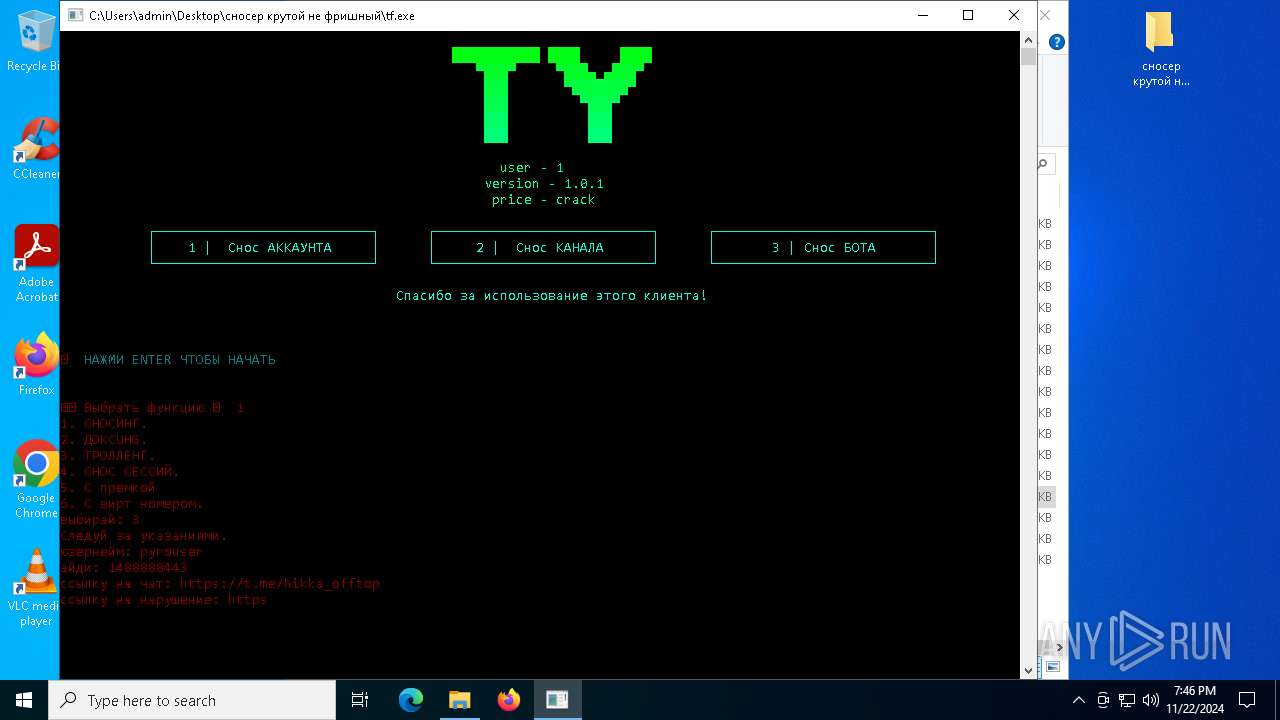Click the '4. СНОС СЕССИЙ.' menu line
Image resolution: width=1280 pixels, height=720 pixels.
(119, 472)
